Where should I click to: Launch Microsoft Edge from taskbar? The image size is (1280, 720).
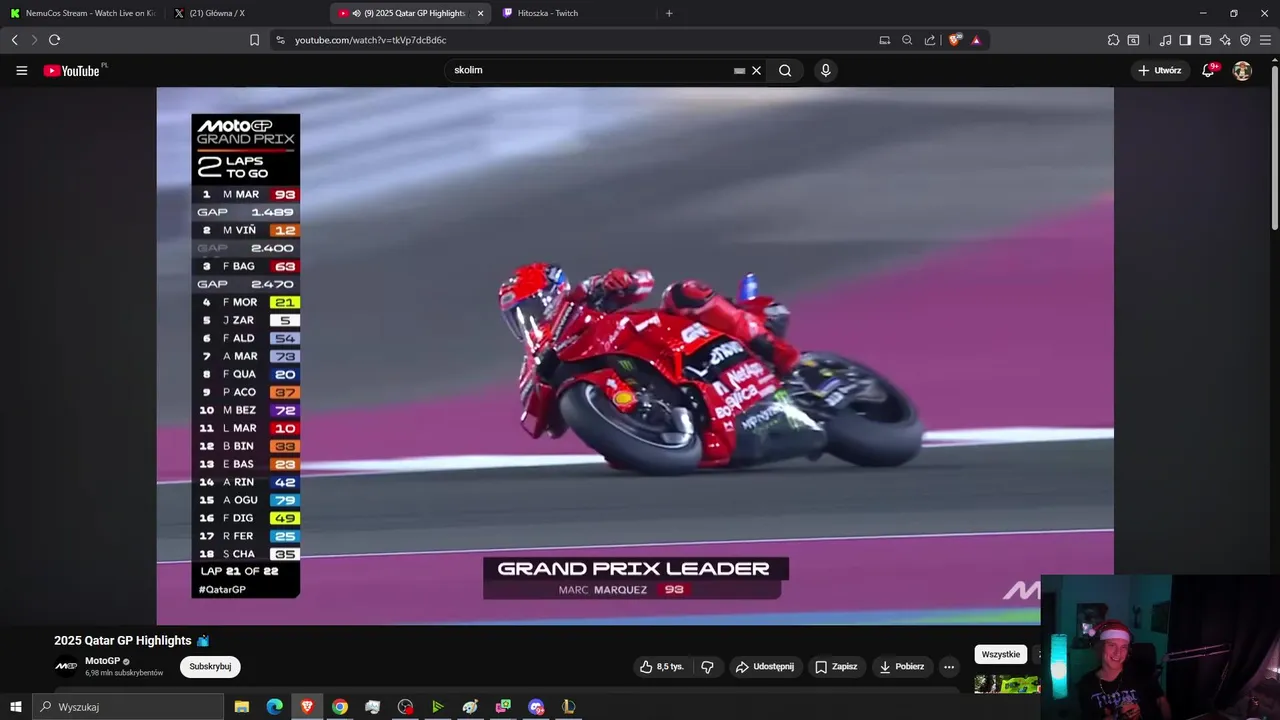pyautogui.click(x=274, y=707)
